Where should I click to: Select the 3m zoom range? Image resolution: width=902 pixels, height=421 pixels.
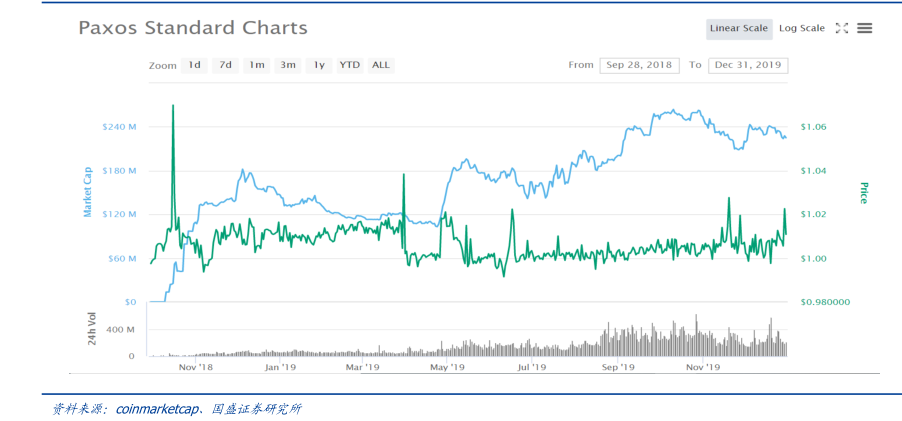pyautogui.click(x=288, y=65)
